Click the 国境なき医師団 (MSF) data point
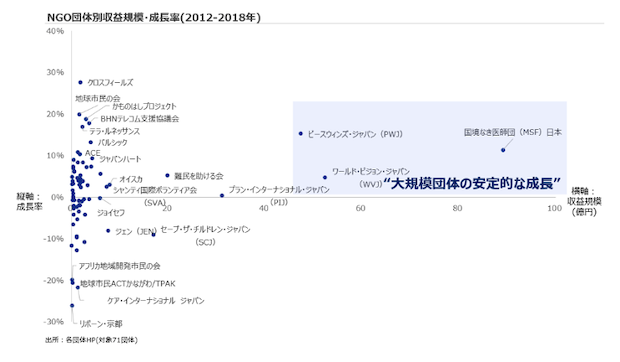This screenshot has width=620, height=362. [x=503, y=150]
